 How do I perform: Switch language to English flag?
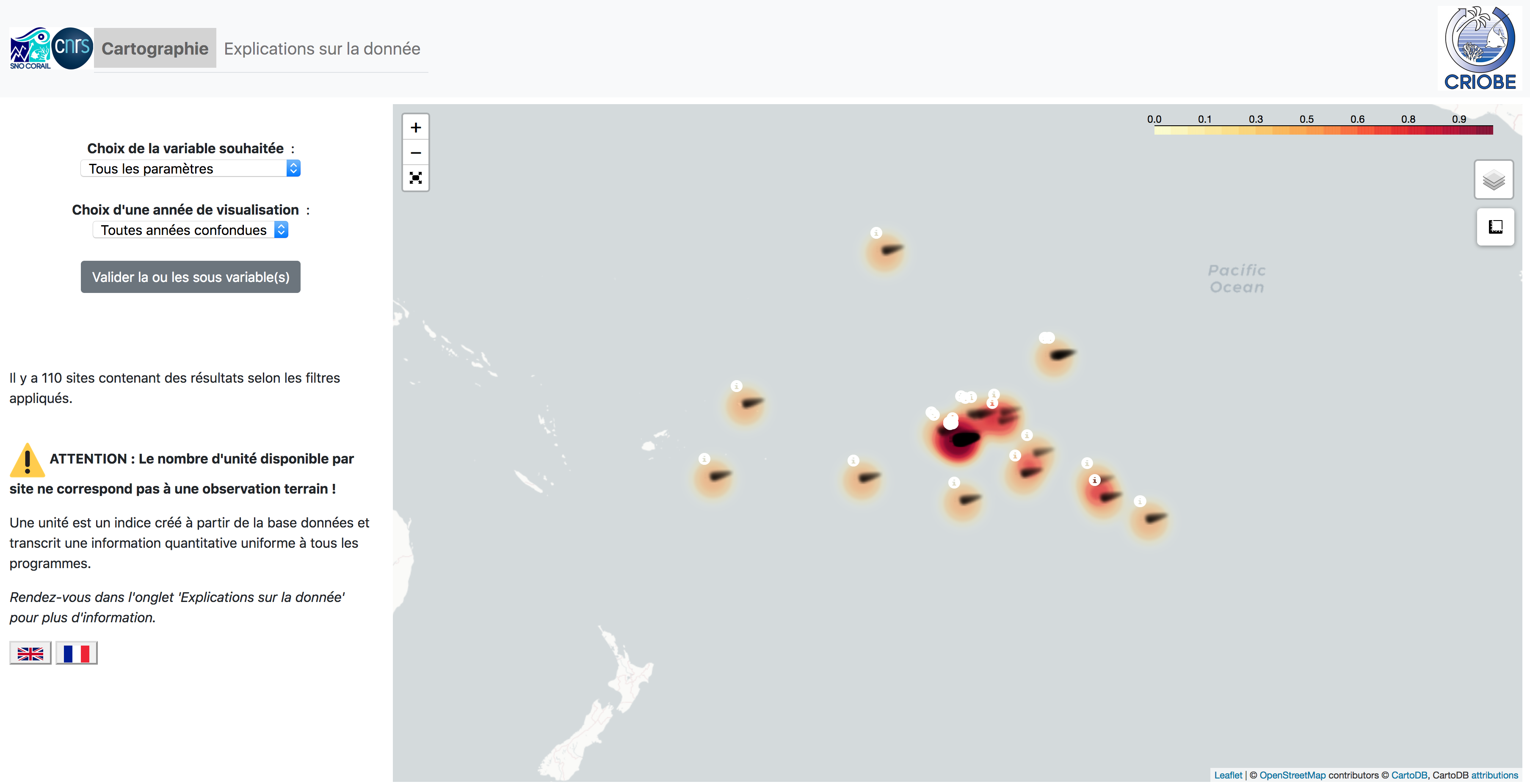30,653
